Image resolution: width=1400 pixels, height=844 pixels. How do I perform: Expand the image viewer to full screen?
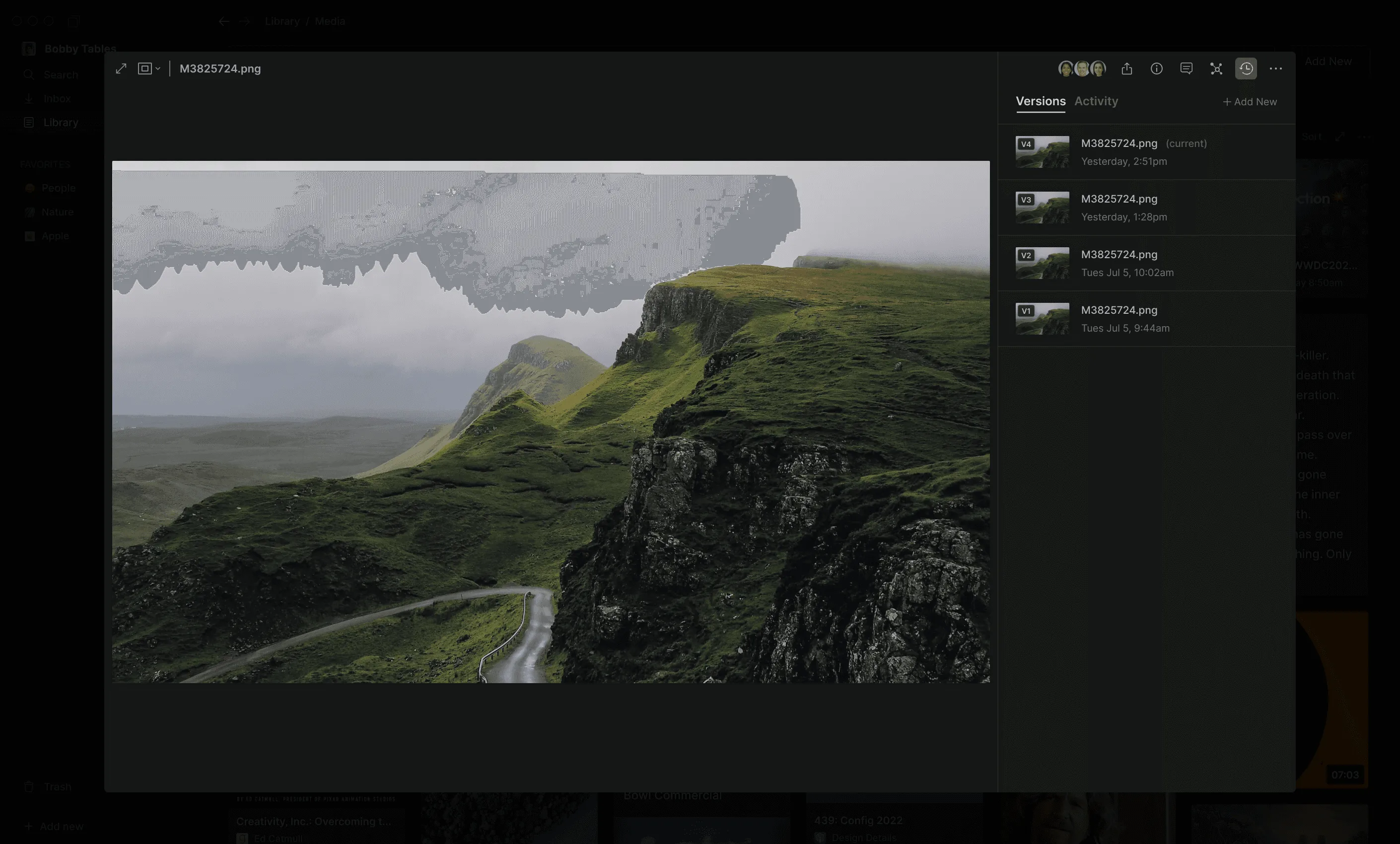click(x=121, y=69)
